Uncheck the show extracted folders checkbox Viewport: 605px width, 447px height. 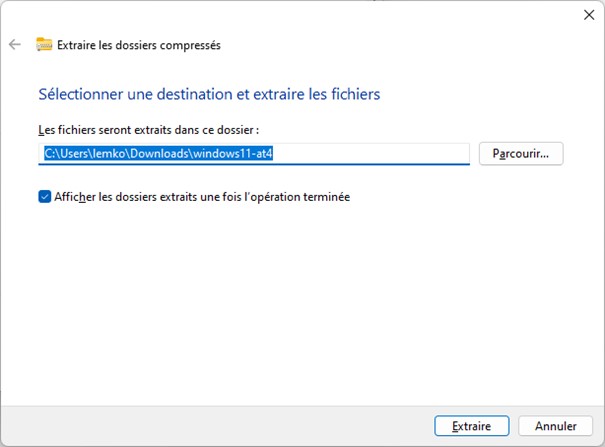pyautogui.click(x=45, y=197)
